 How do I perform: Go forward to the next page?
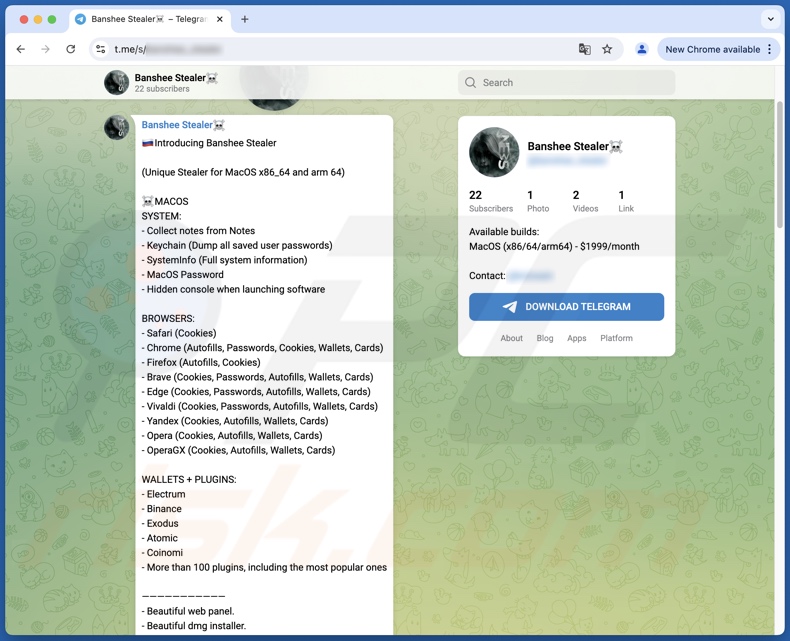(45, 49)
